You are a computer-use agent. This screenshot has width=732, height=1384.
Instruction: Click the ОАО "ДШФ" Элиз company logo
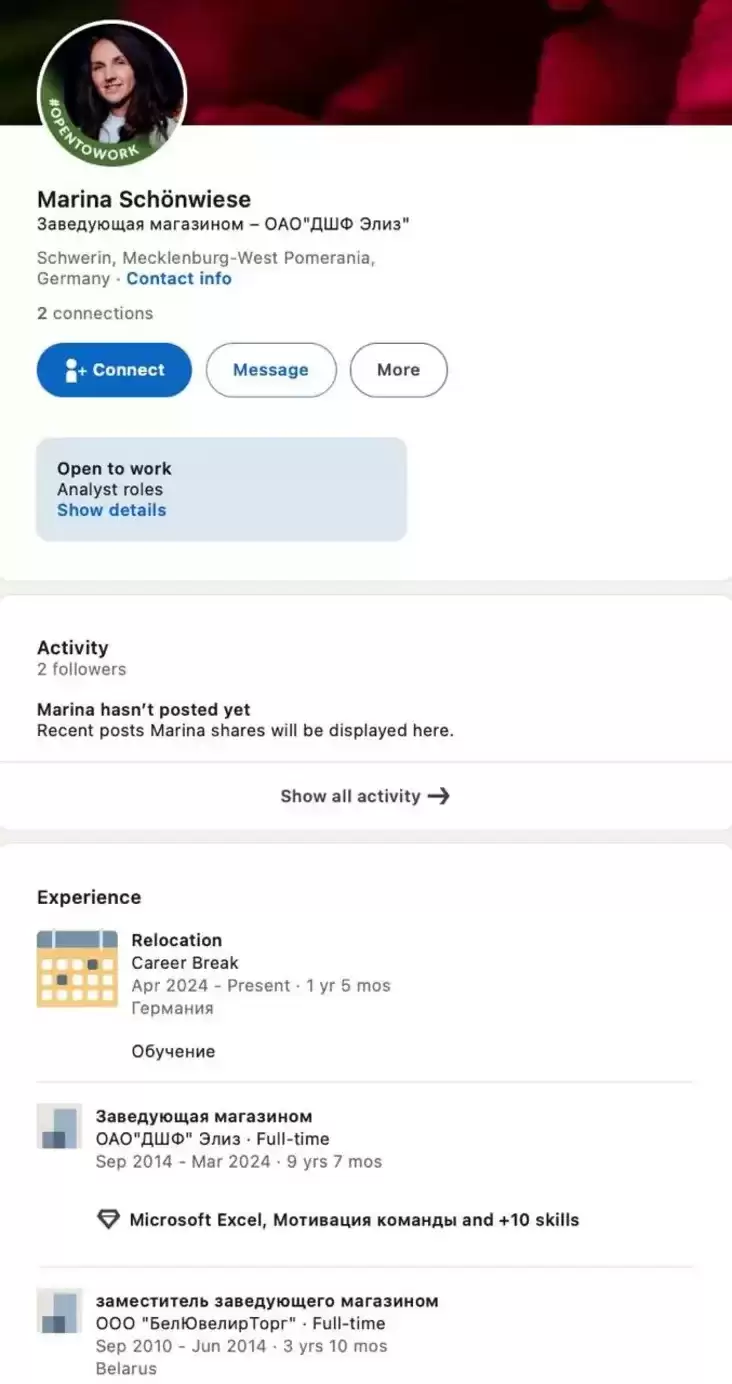tap(59, 1126)
